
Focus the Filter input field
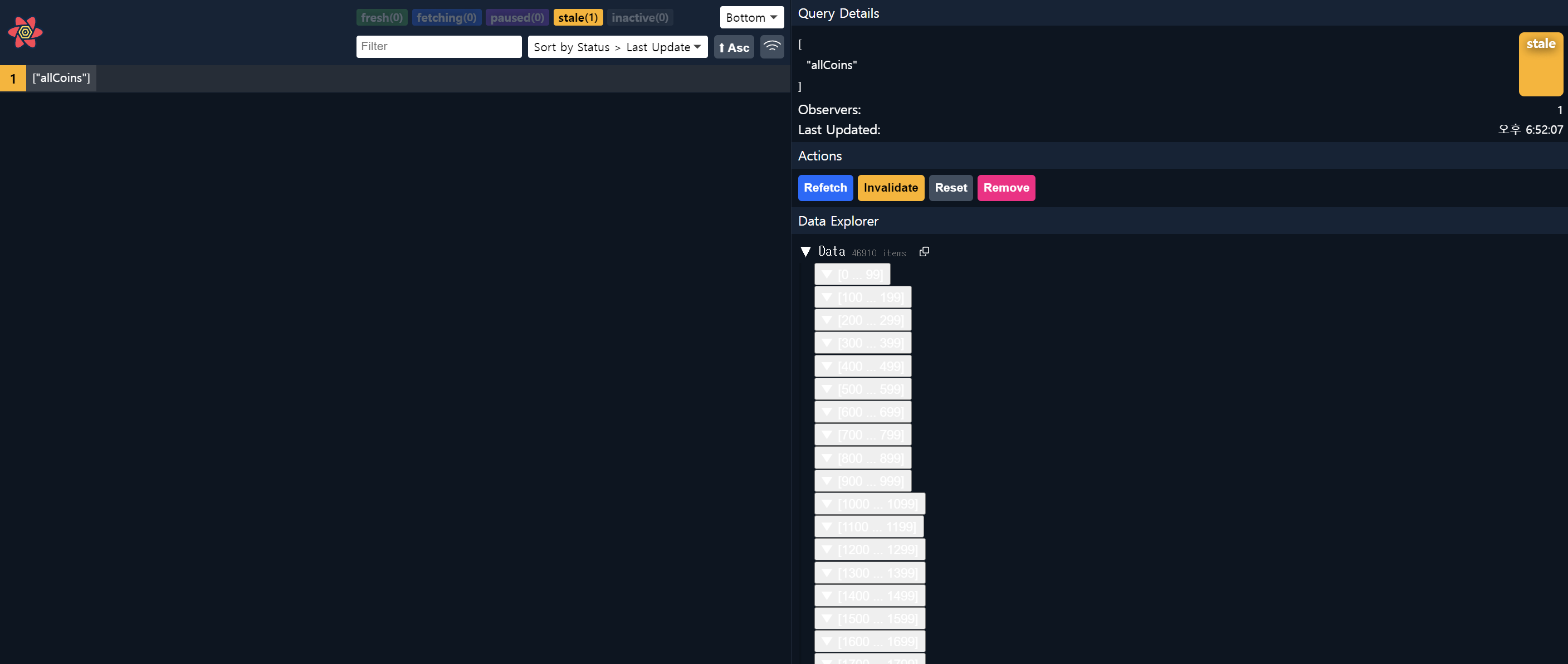(x=438, y=47)
